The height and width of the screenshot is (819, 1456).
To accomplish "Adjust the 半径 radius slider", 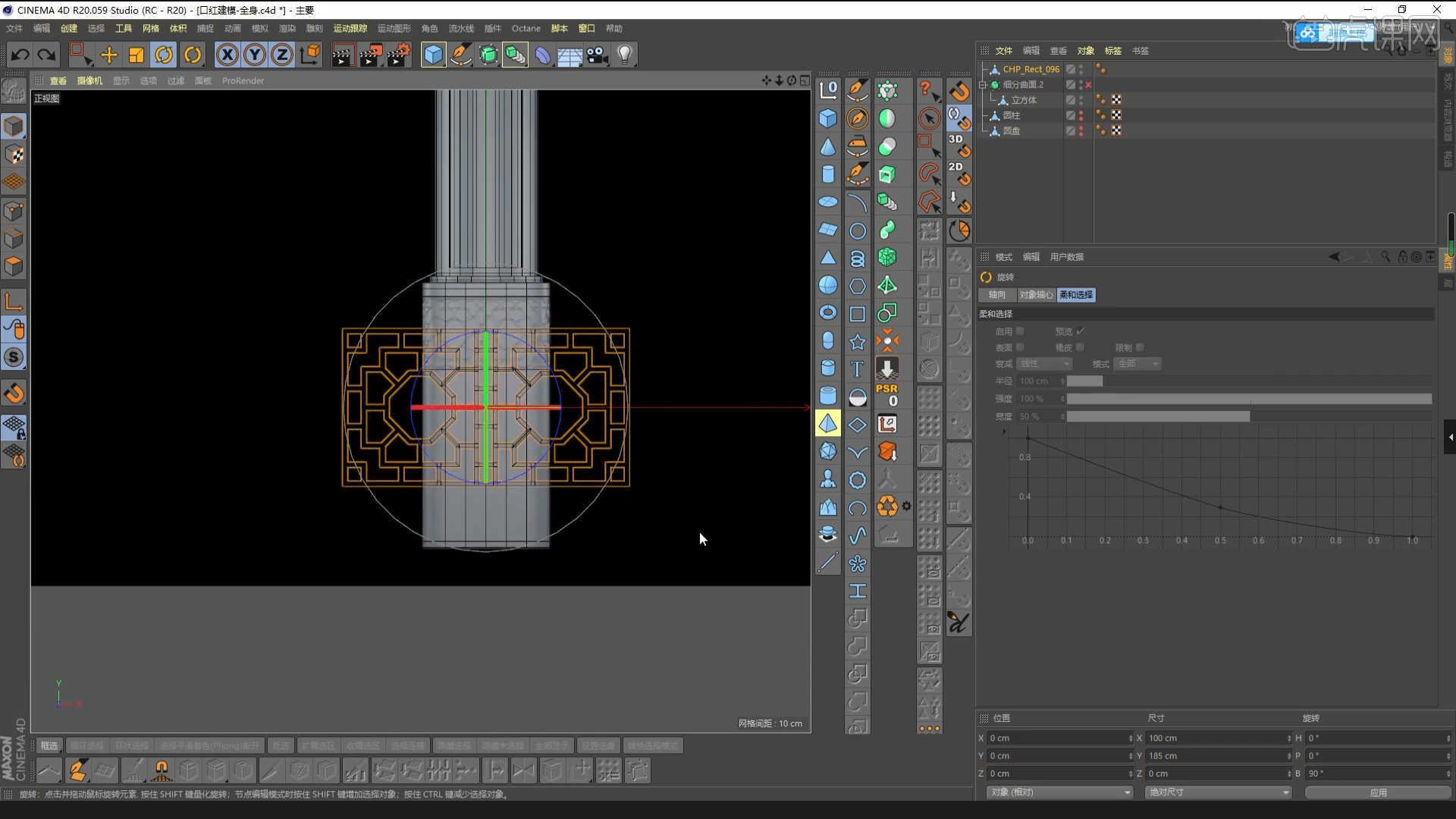I will pos(1249,381).
